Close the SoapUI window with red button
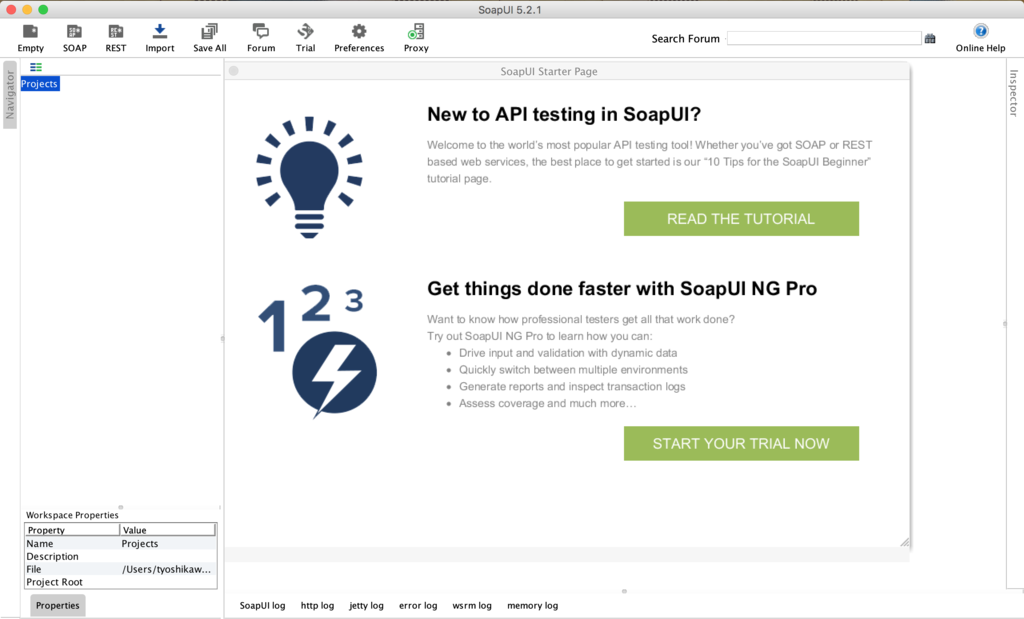Image resolution: width=1024 pixels, height=619 pixels. [x=11, y=9]
